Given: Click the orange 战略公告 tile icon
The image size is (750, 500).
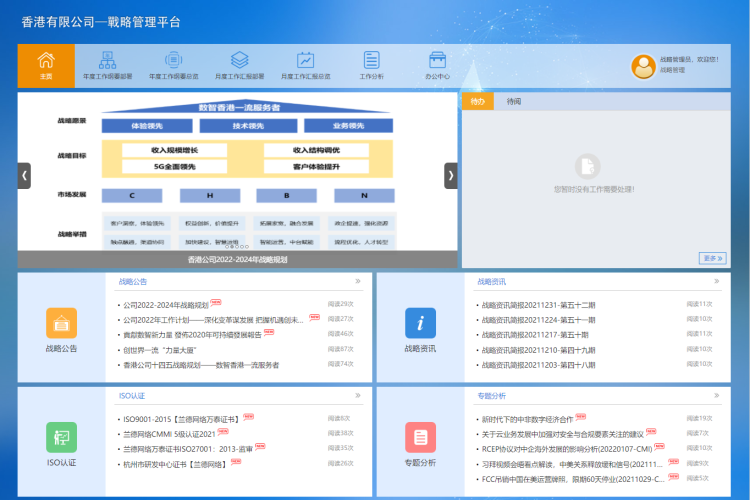Looking at the screenshot, I should coord(61,324).
